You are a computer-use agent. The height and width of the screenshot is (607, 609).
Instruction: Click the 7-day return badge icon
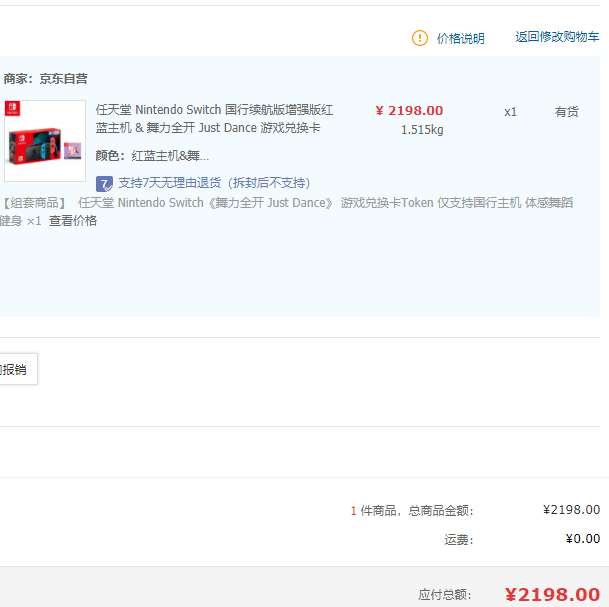(x=104, y=183)
